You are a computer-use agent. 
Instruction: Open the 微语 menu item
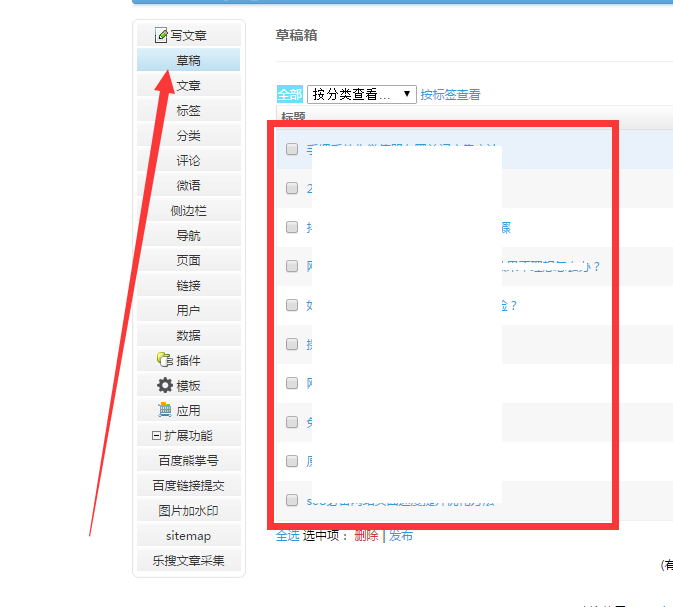tap(188, 185)
